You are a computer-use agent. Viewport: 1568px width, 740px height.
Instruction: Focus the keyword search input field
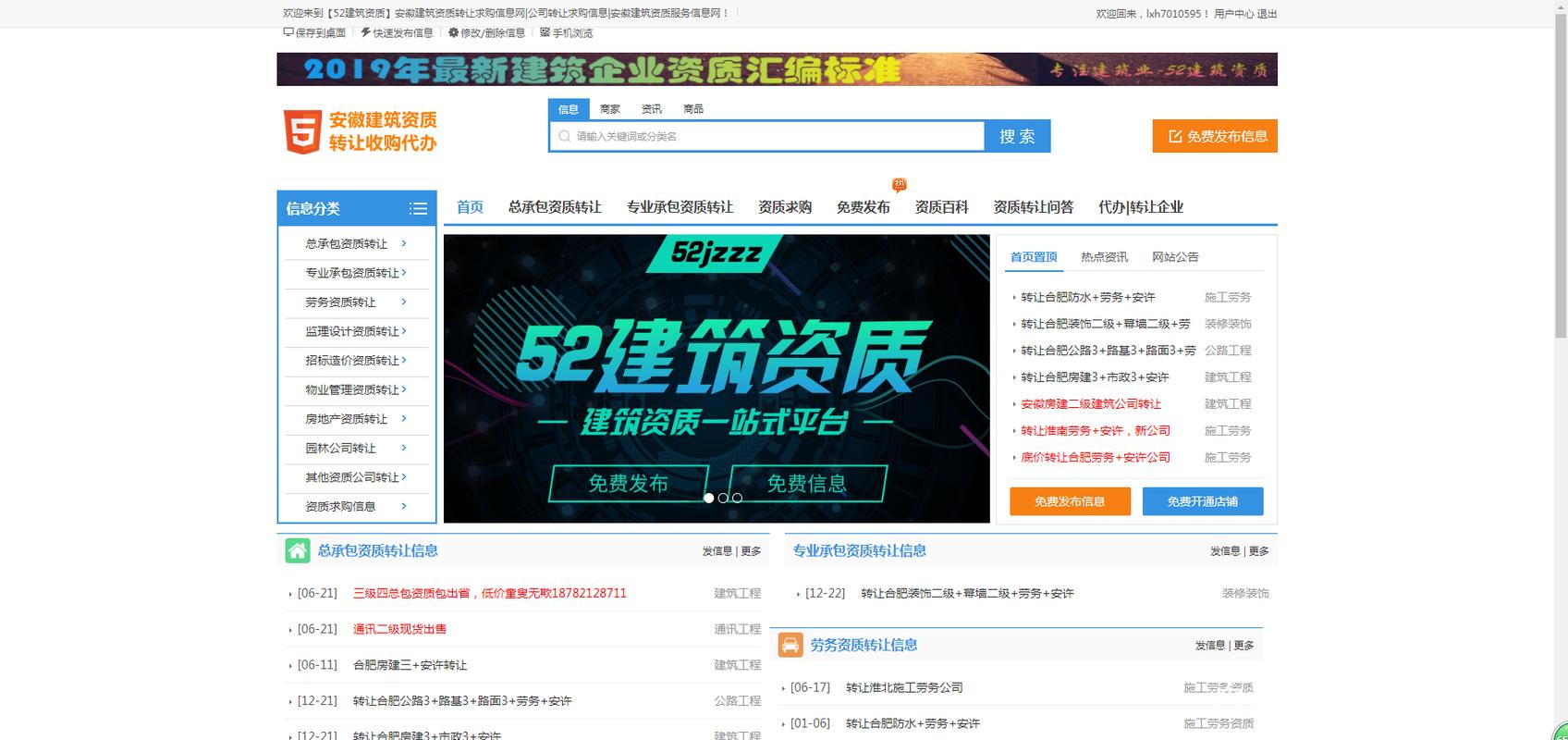[767, 136]
